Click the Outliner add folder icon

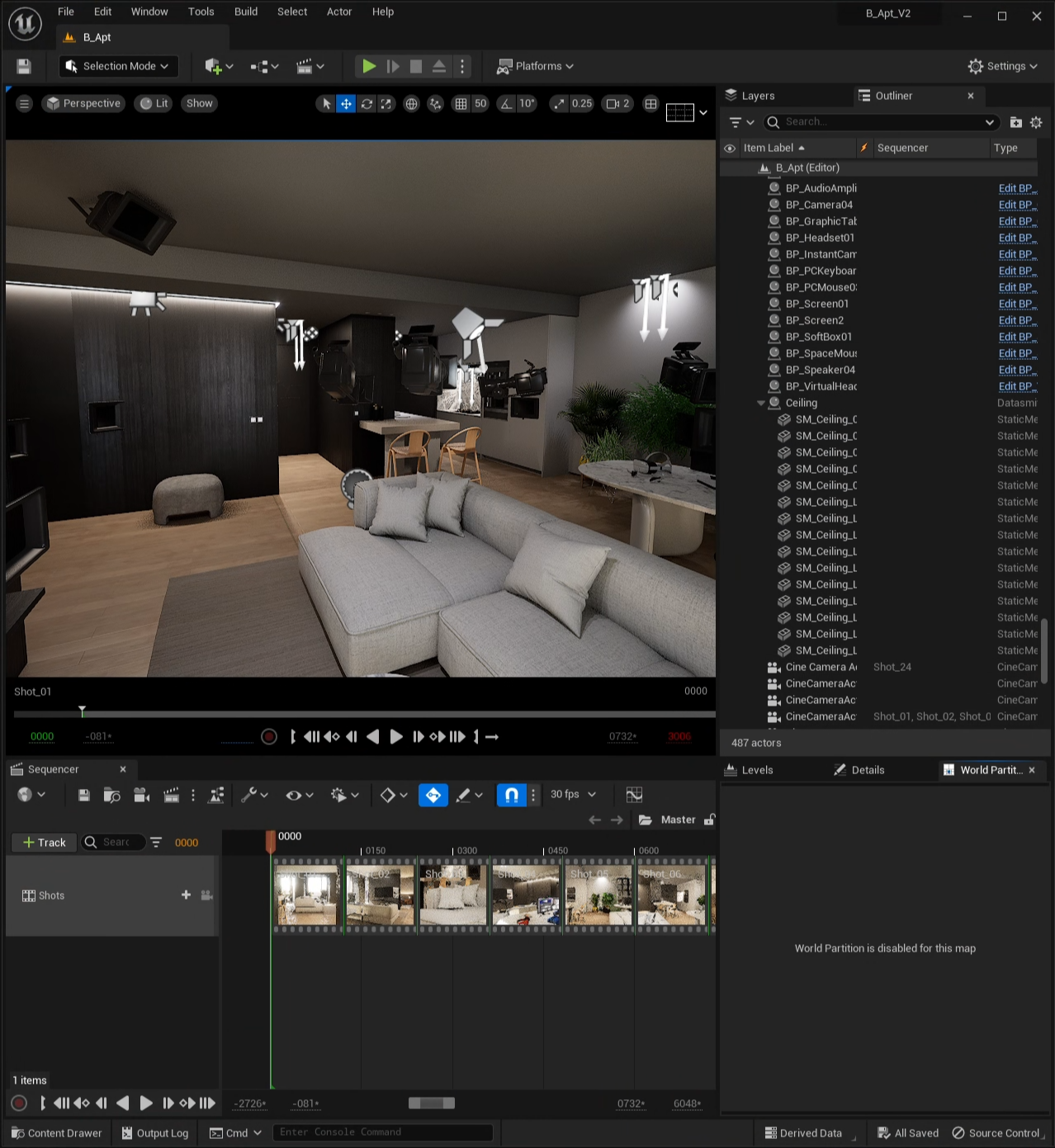[x=1016, y=122]
